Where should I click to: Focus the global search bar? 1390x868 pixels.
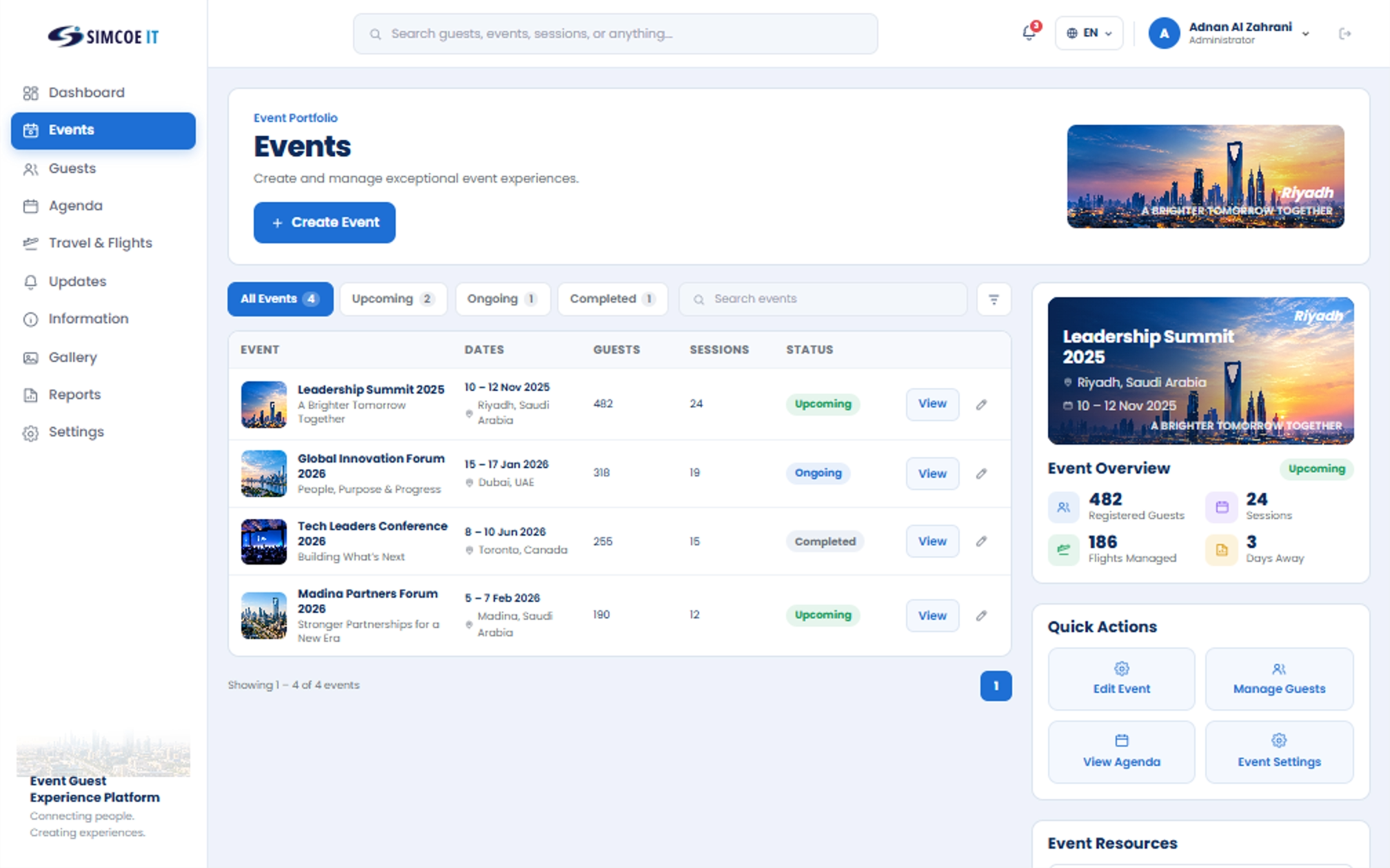(x=615, y=34)
